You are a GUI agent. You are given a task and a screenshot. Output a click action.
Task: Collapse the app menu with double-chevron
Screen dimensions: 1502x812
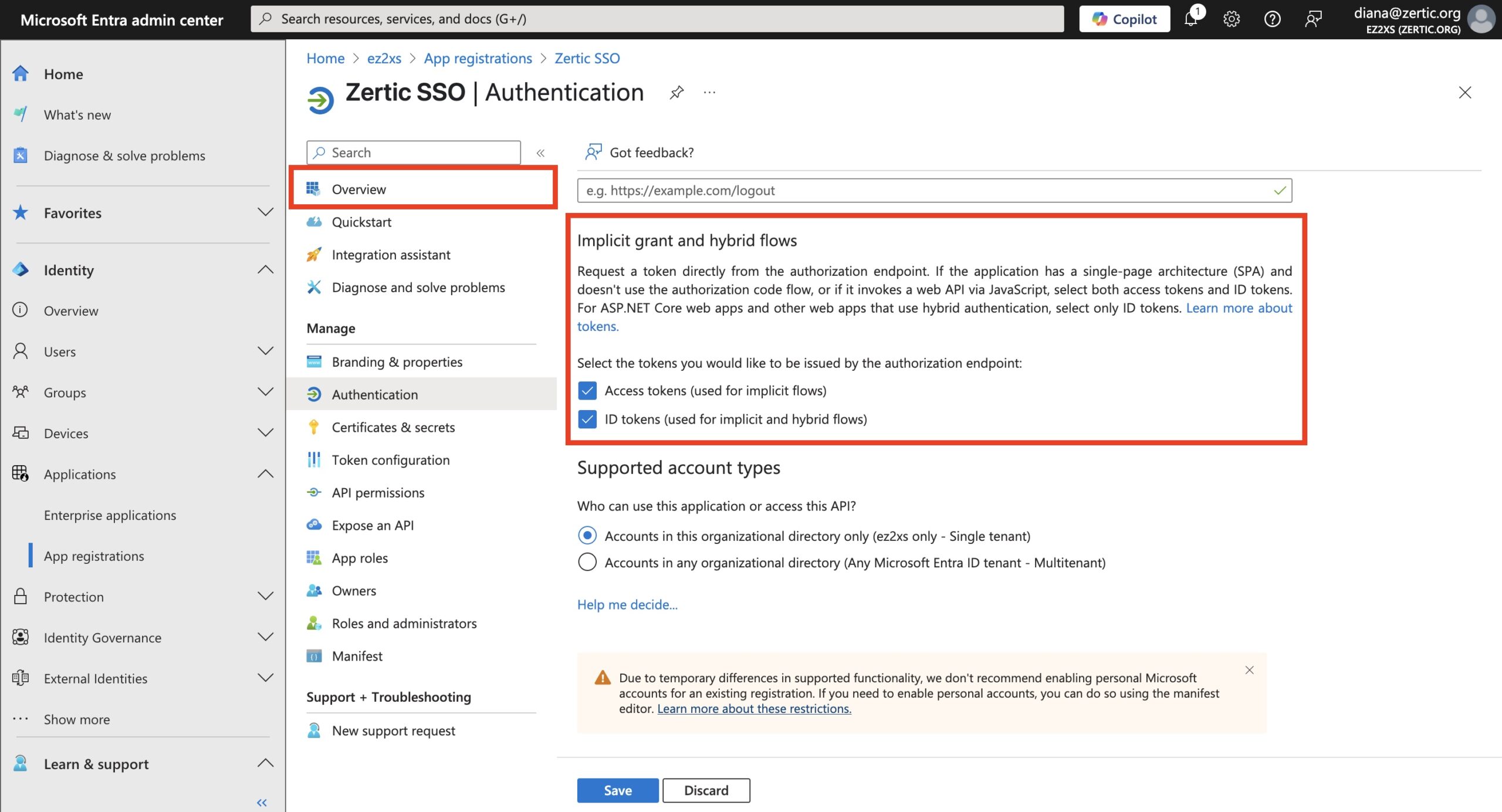(540, 153)
